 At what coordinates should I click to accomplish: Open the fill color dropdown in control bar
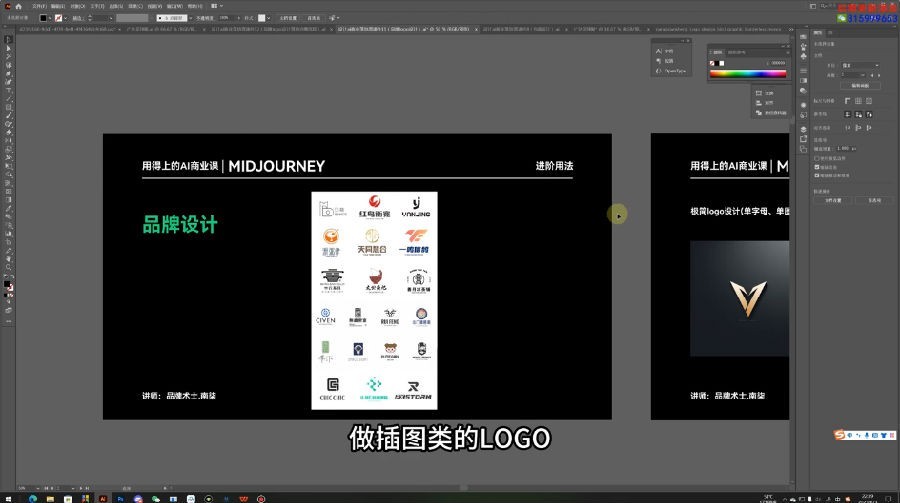pyautogui.click(x=50, y=18)
